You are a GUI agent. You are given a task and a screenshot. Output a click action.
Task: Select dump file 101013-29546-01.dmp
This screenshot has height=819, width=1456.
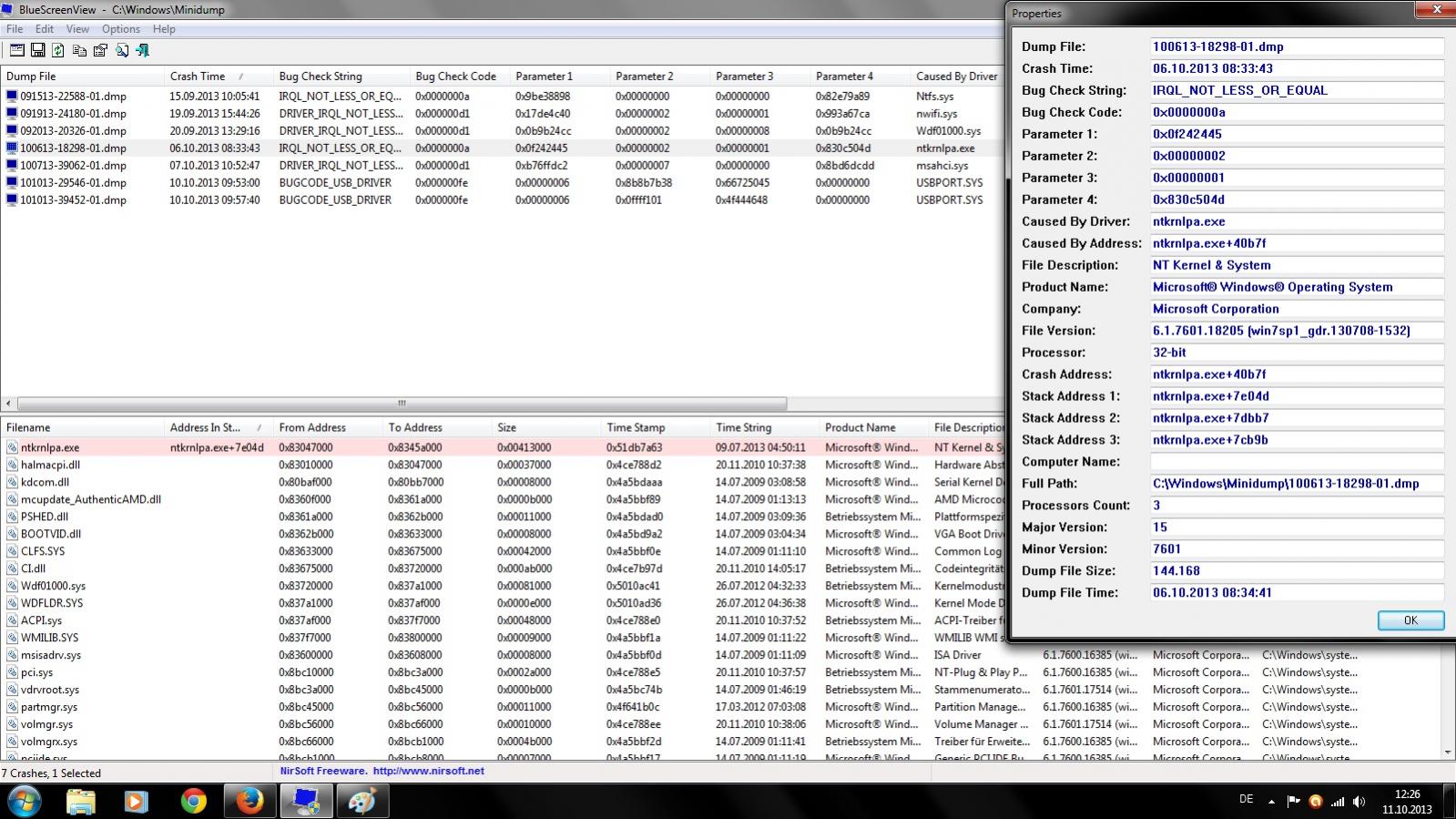tap(73, 183)
